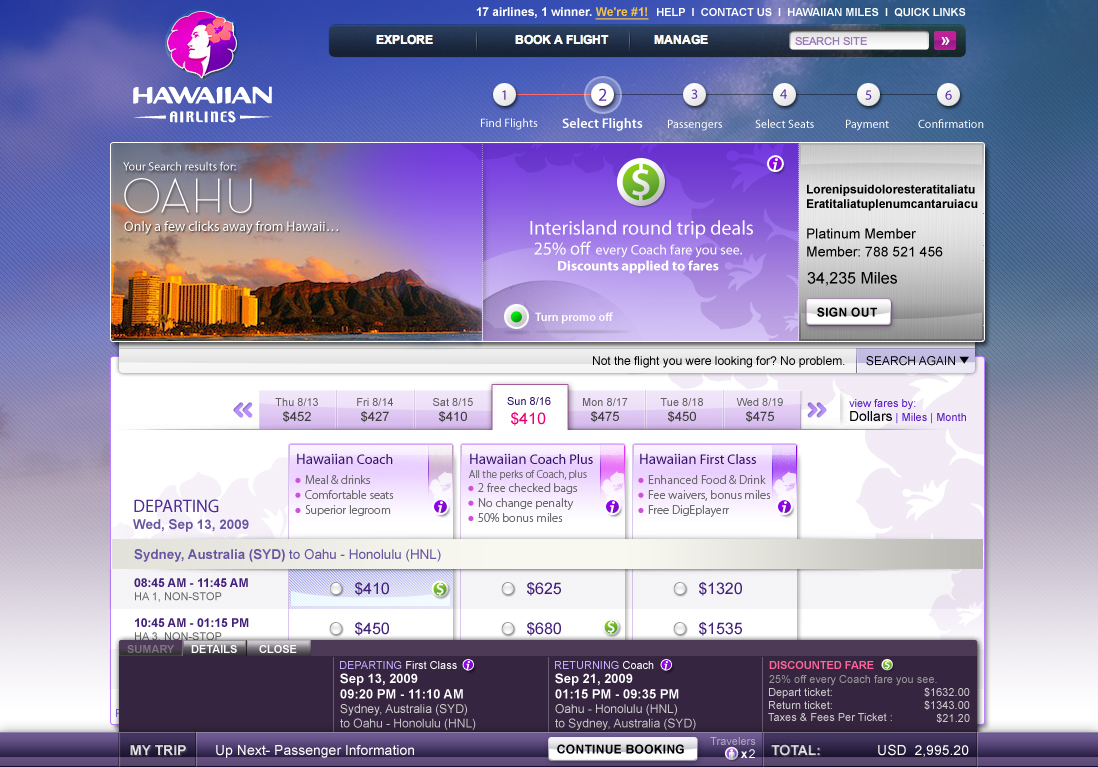Open the Help link
The image size is (1098, 767).
(670, 12)
